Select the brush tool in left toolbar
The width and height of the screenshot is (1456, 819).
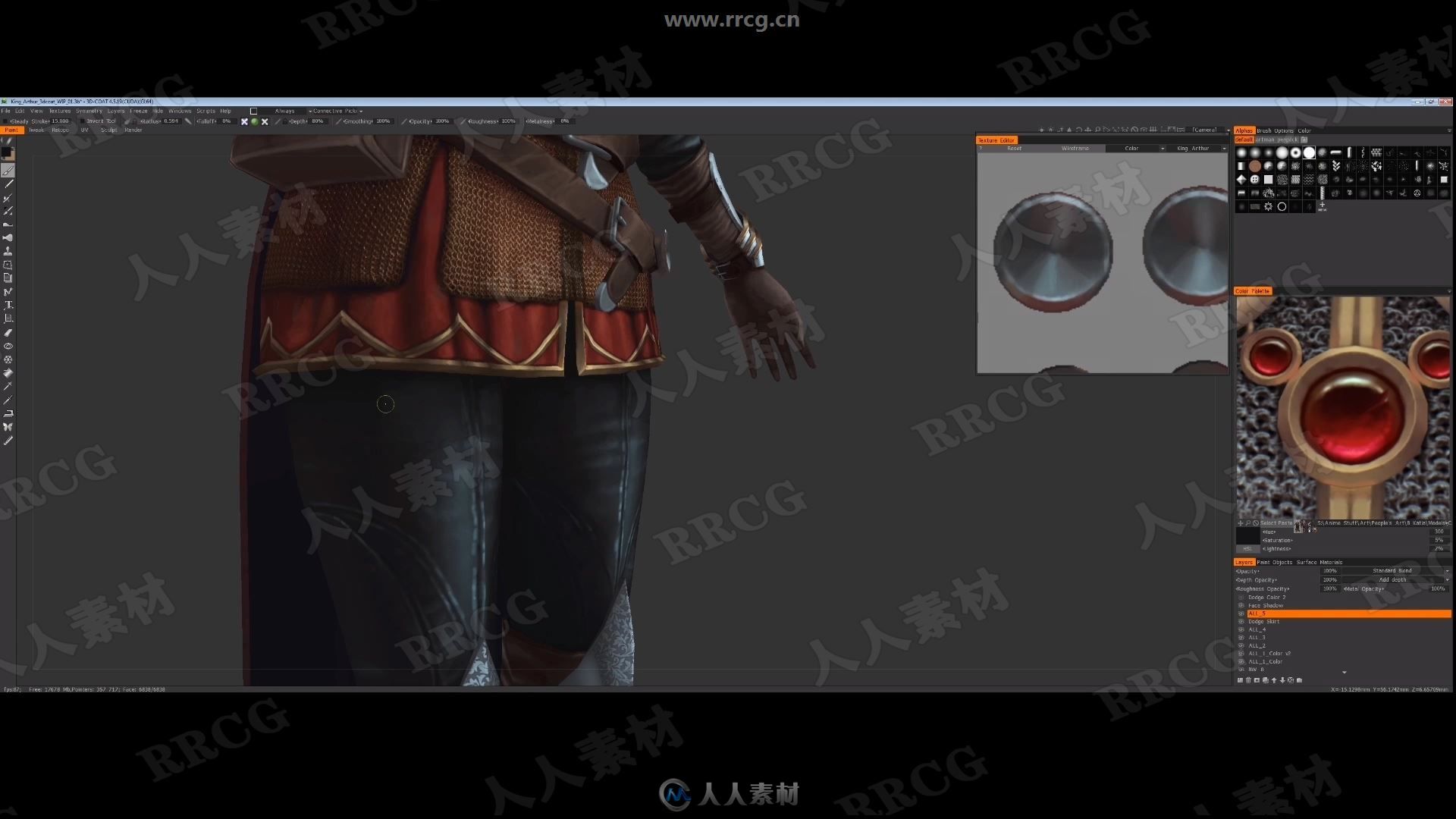(x=8, y=170)
